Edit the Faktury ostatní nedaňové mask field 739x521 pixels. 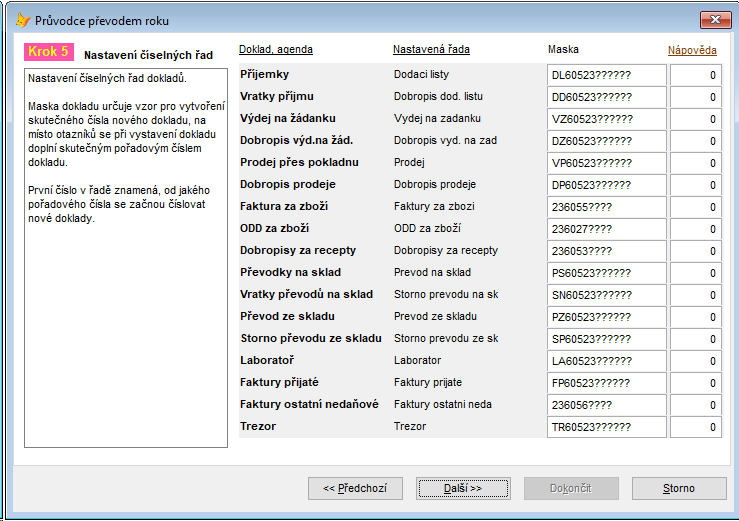[x=607, y=405]
